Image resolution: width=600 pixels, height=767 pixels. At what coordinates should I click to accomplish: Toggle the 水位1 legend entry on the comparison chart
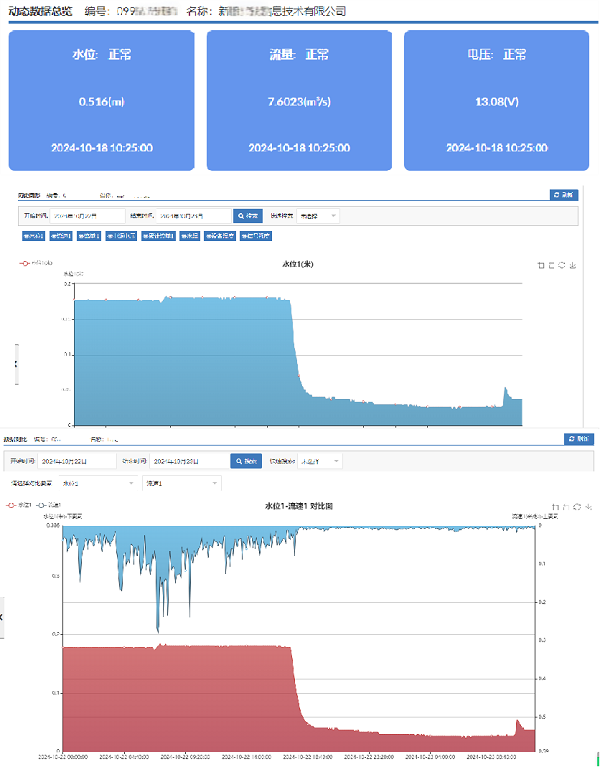20,505
